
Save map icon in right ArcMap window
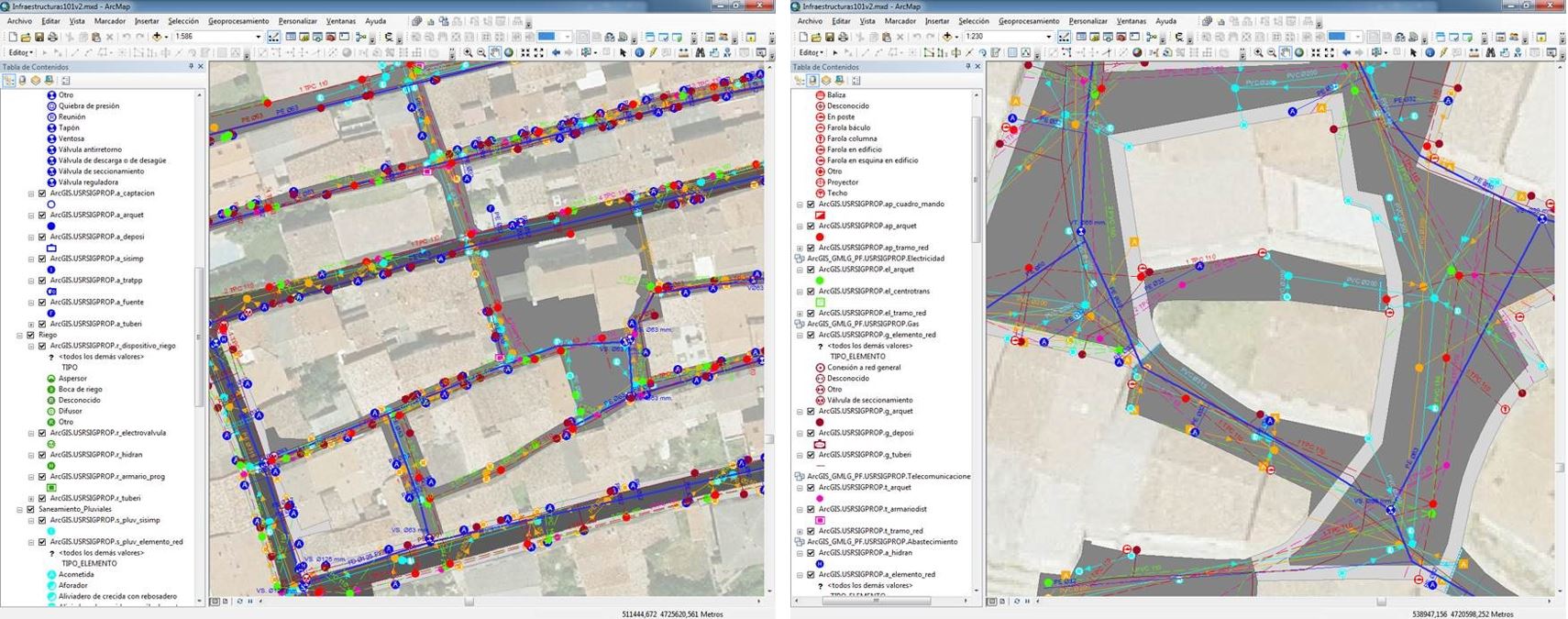pyautogui.click(x=830, y=37)
